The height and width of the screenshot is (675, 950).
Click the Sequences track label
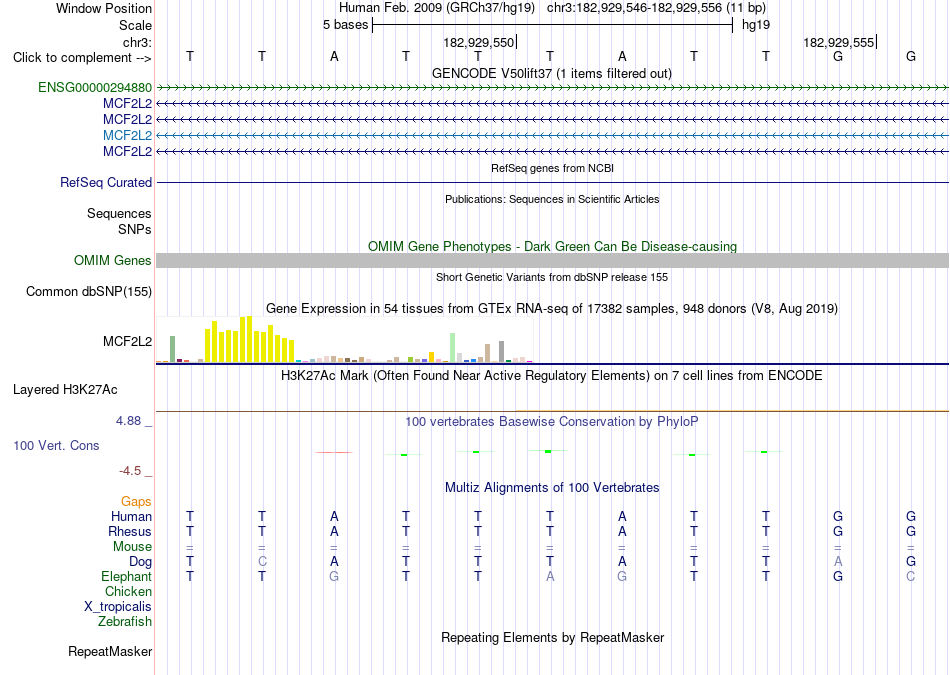click(119, 213)
